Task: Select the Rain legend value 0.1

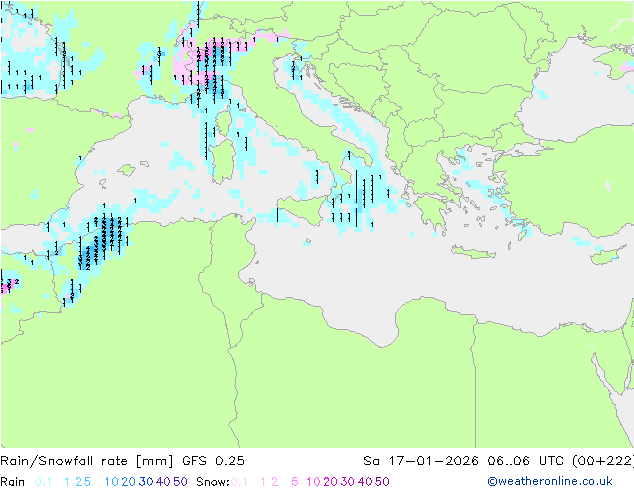Action: [x=43, y=482]
